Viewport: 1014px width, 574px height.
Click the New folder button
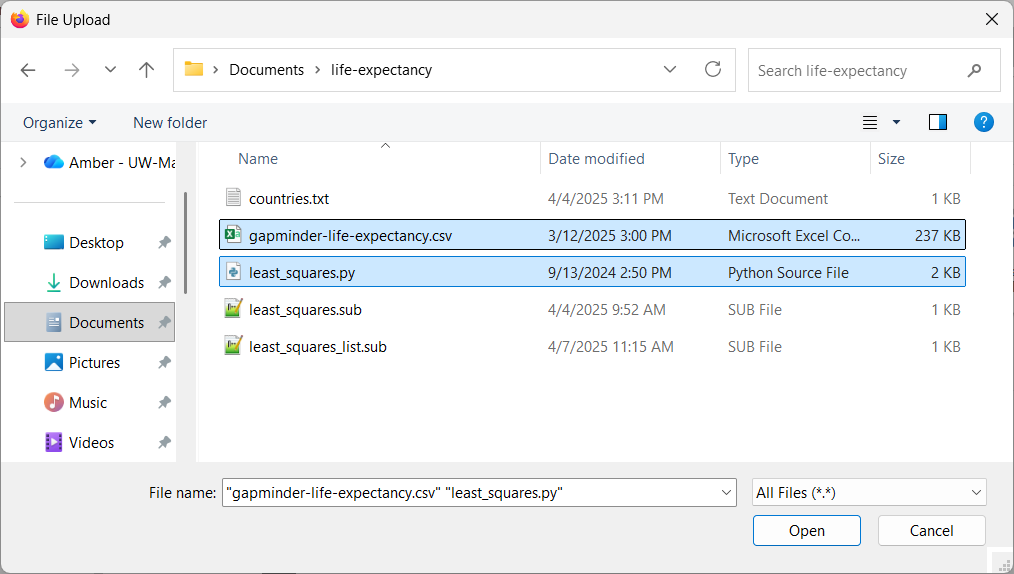click(x=170, y=122)
